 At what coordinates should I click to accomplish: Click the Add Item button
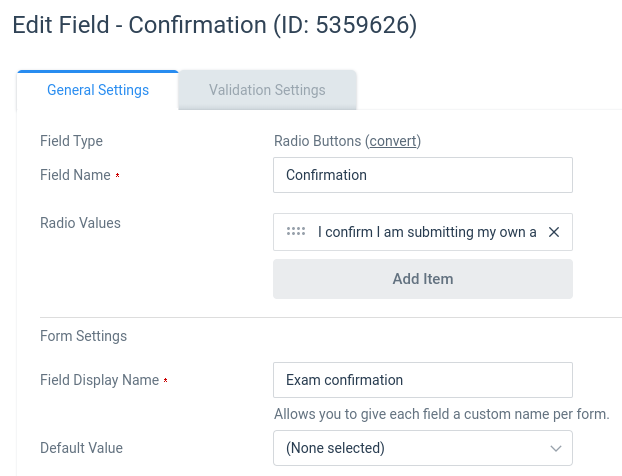click(423, 279)
